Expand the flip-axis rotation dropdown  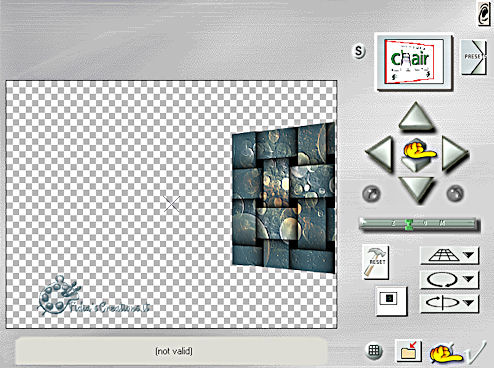point(449,303)
